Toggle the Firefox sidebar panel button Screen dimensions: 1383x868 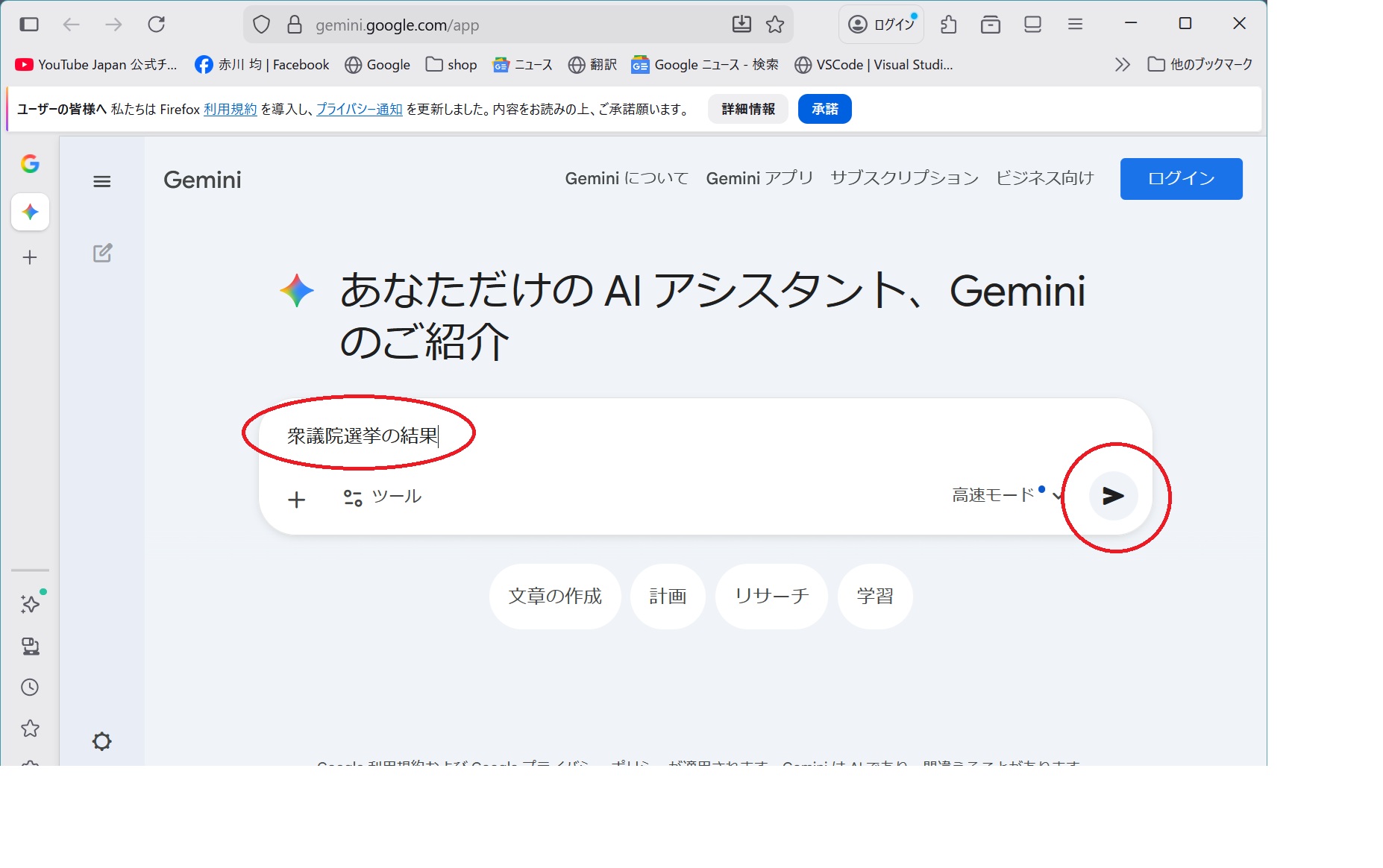(x=29, y=25)
